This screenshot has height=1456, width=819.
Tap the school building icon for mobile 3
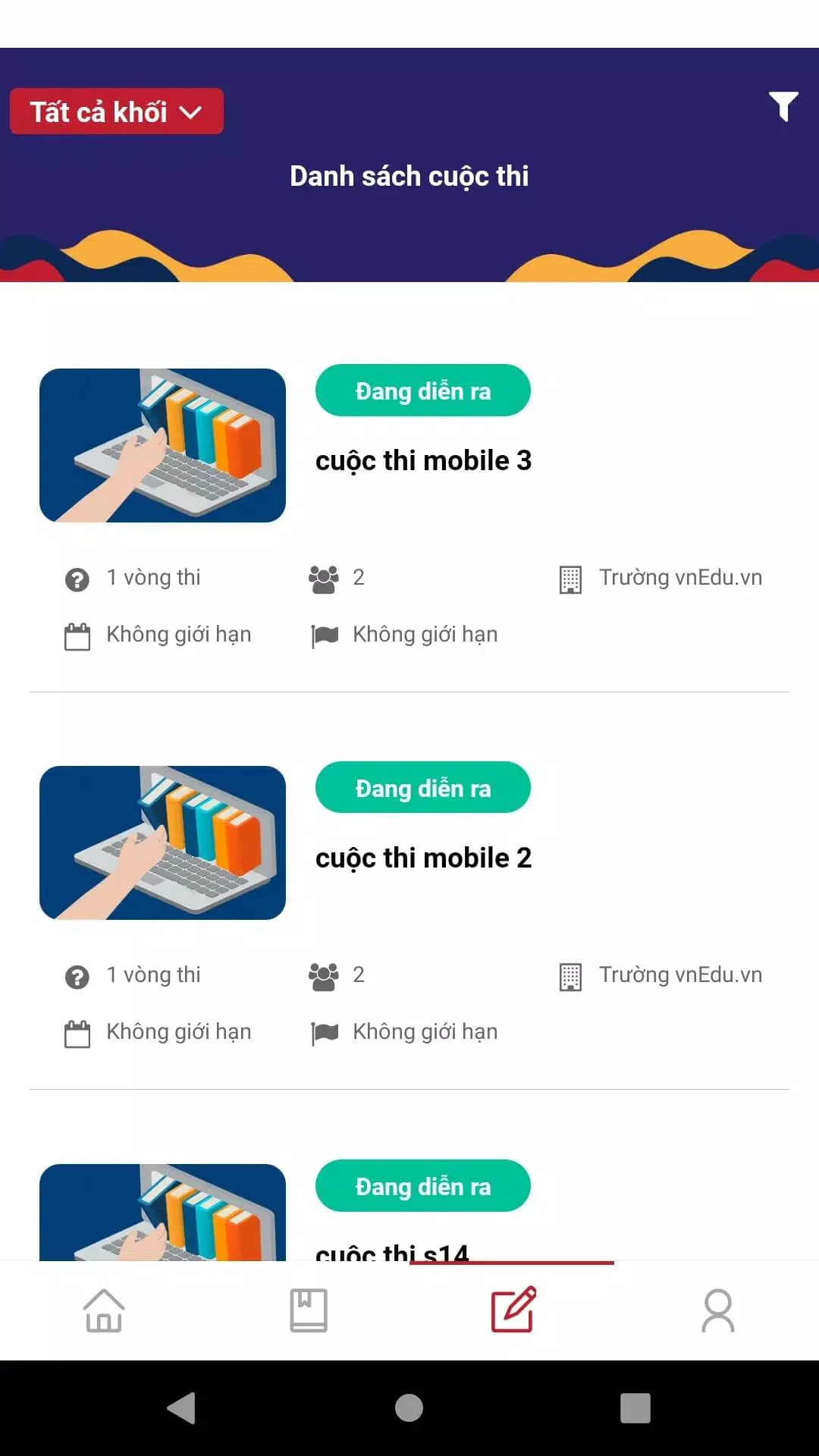(x=570, y=580)
